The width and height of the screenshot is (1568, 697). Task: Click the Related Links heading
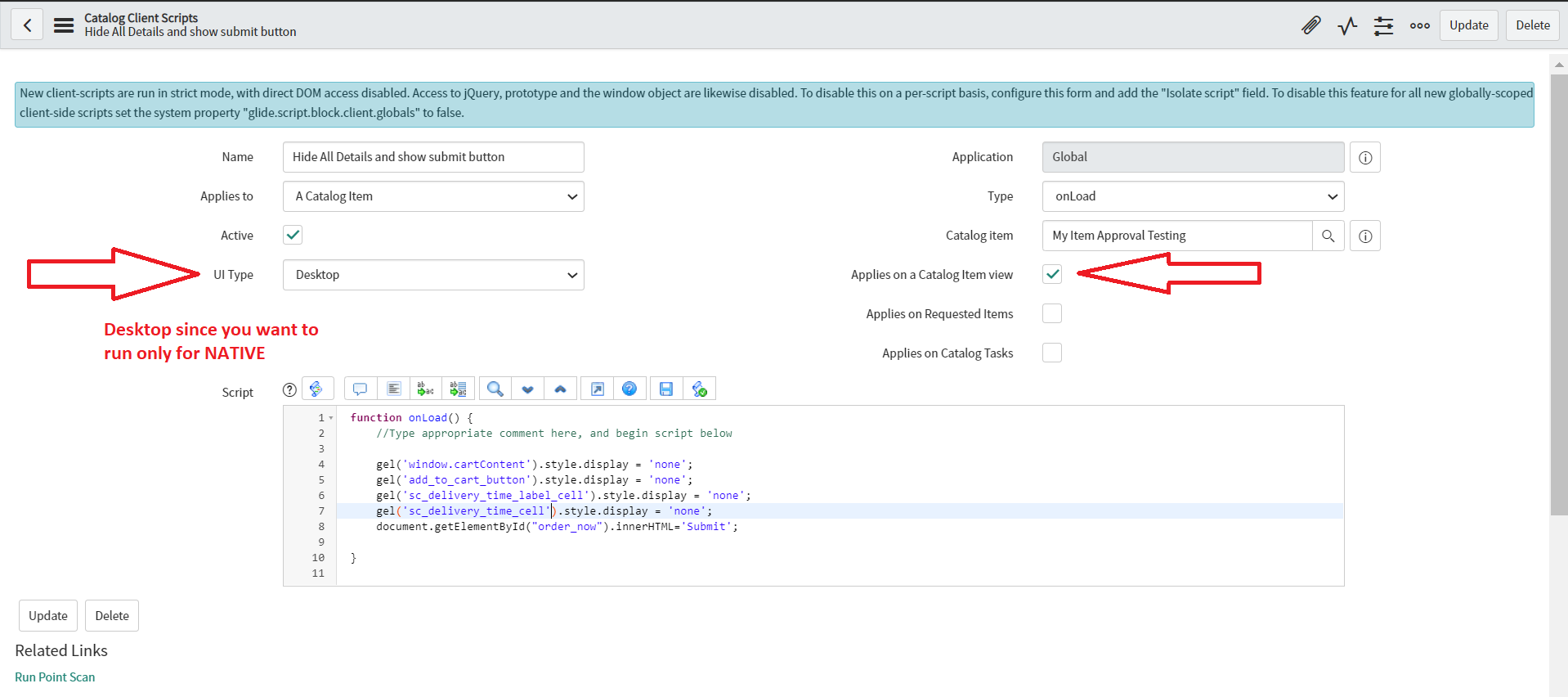61,650
